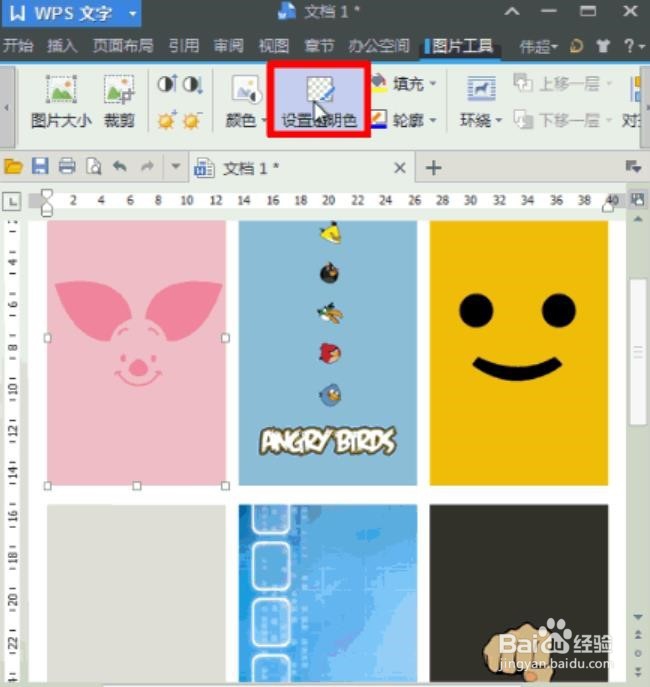Screen dimensions: 650x687
Task: Open the 环绕 text wrap menu
Action: [x=481, y=102]
